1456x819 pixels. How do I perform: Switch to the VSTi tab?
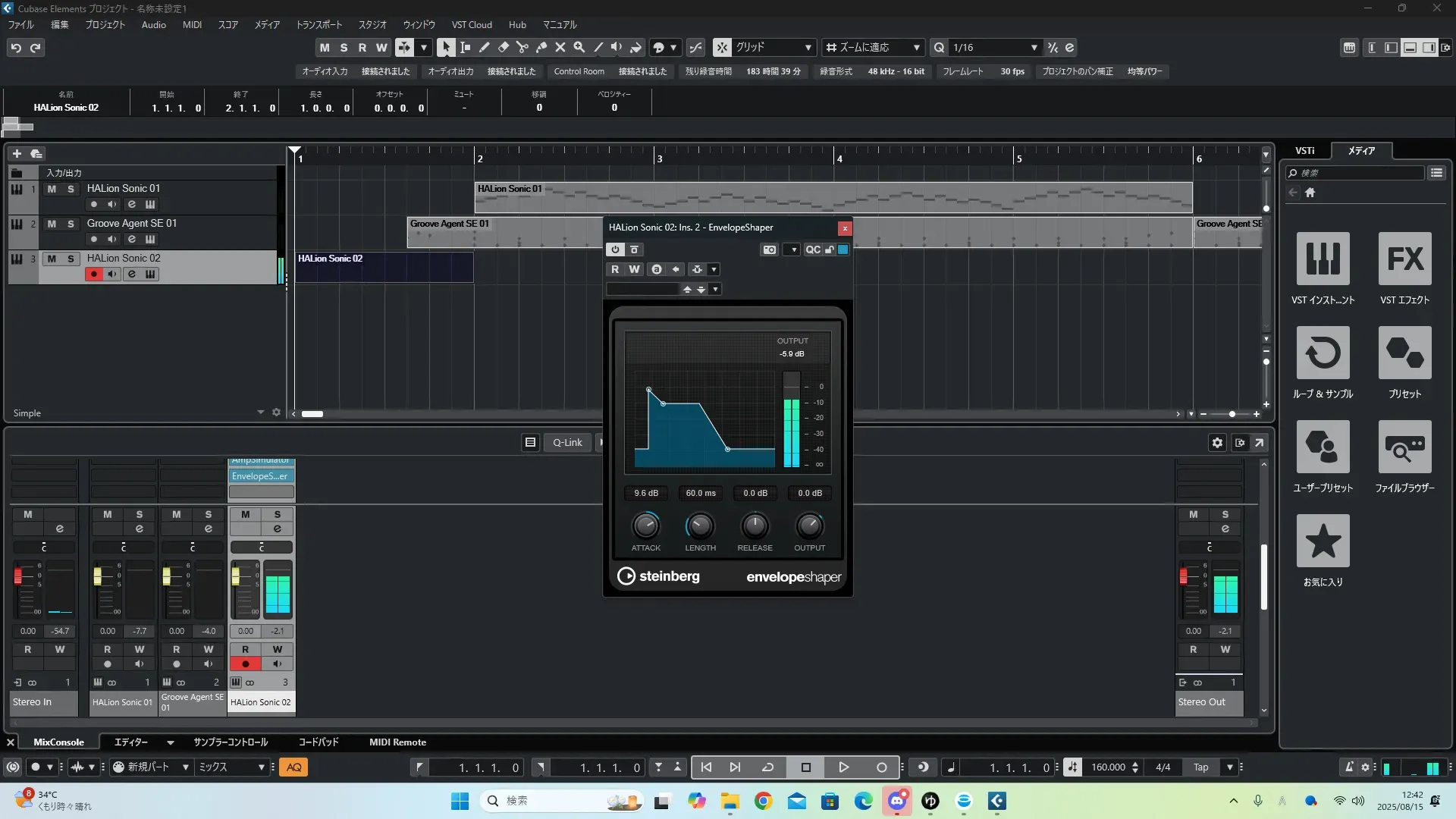point(1304,151)
